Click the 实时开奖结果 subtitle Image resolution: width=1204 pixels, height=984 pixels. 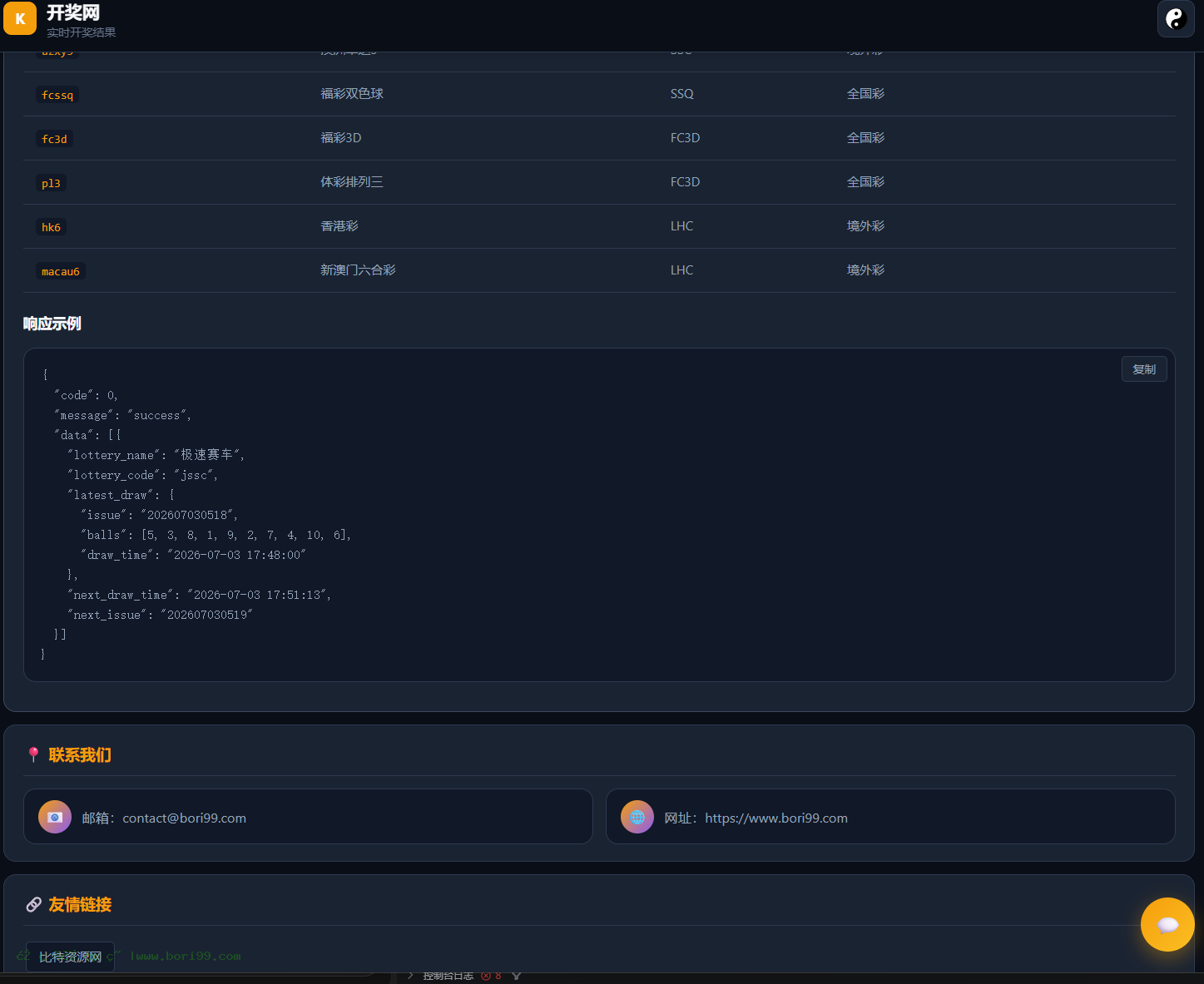(x=82, y=32)
